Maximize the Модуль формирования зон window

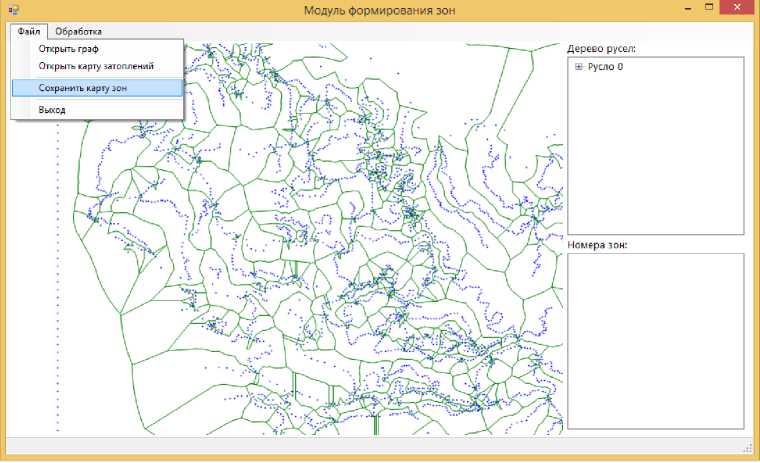709,7
